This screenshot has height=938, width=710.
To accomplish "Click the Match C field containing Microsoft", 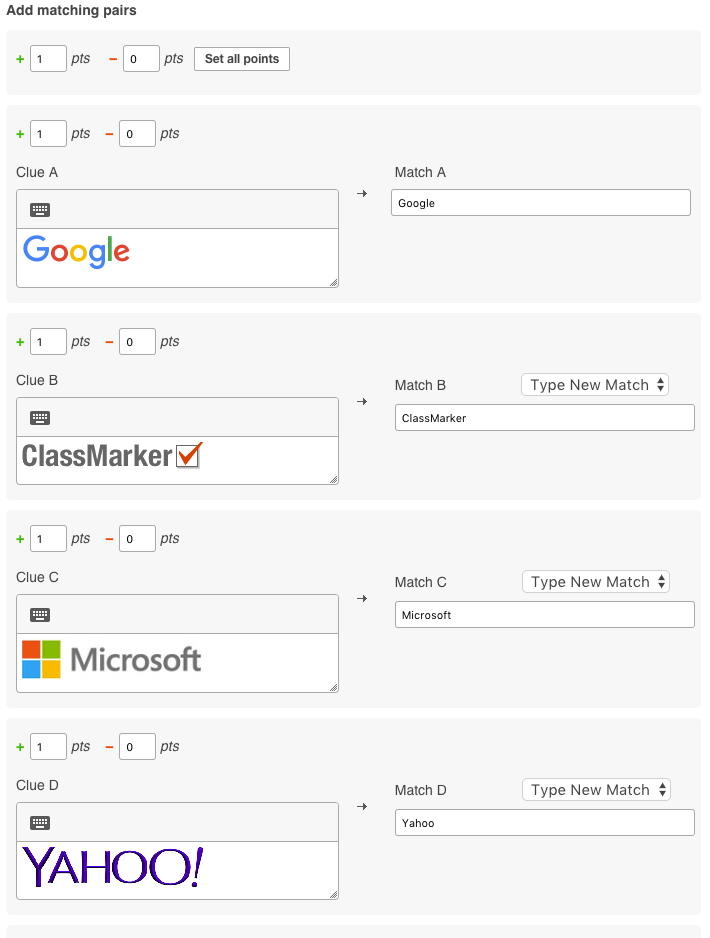I will click(544, 615).
